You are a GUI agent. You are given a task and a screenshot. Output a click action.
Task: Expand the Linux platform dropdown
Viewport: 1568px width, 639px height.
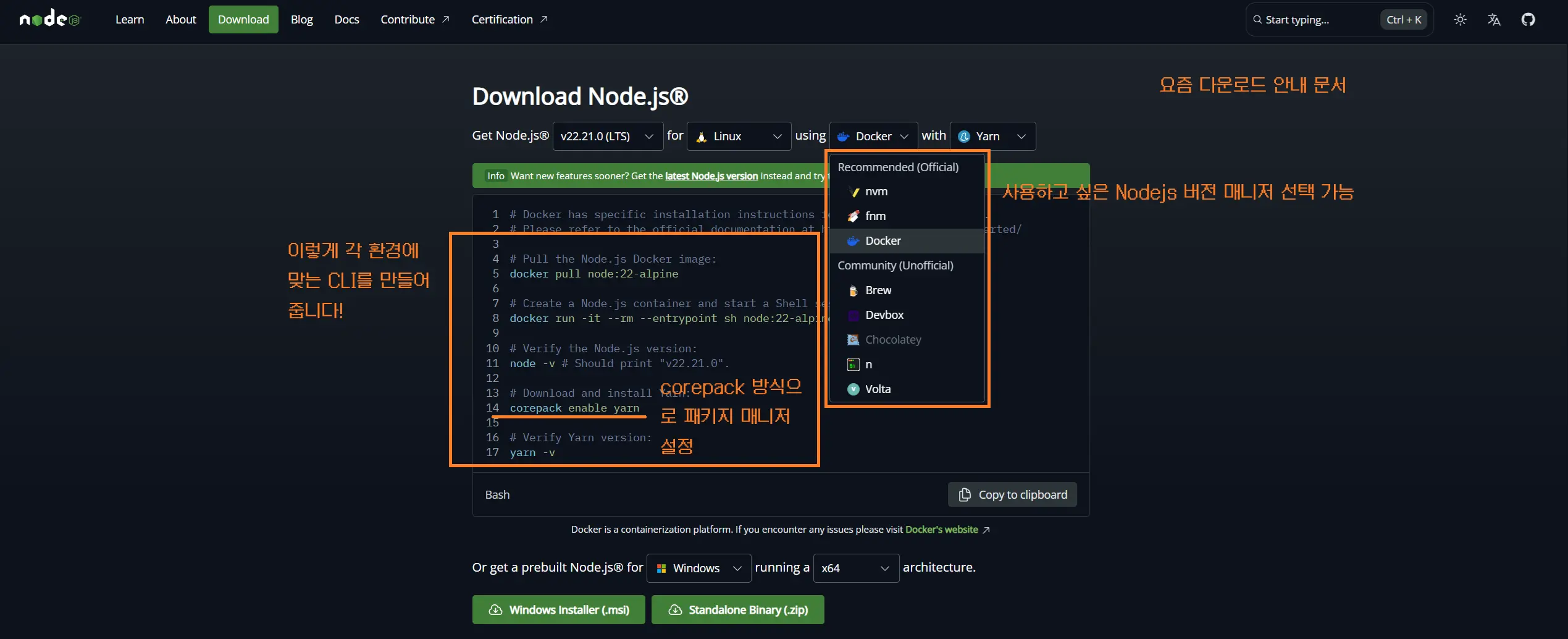(739, 136)
